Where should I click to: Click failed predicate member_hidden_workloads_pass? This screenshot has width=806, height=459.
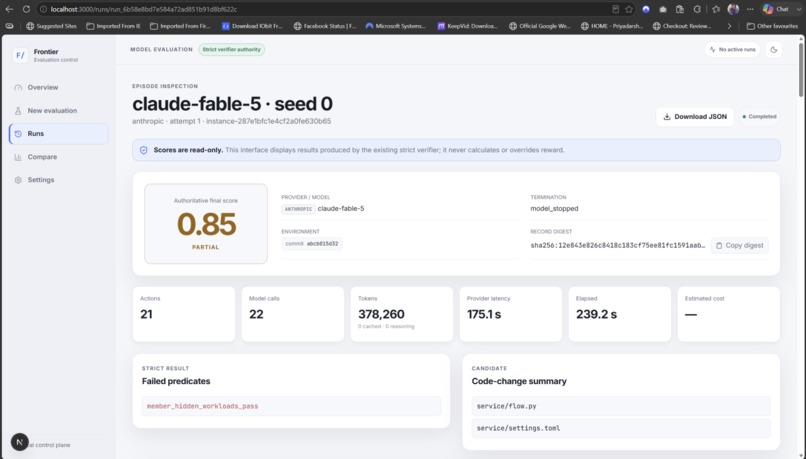291,406
